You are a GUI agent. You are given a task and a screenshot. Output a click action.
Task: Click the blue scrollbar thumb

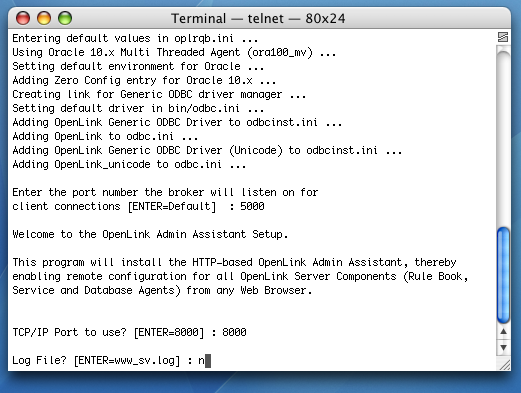[x=503, y=275]
